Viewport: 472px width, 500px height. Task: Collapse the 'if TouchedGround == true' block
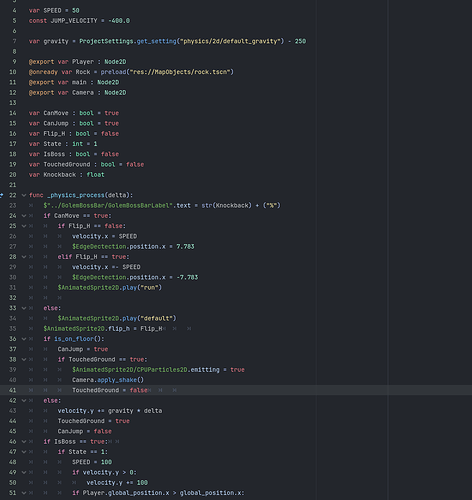coord(24,360)
